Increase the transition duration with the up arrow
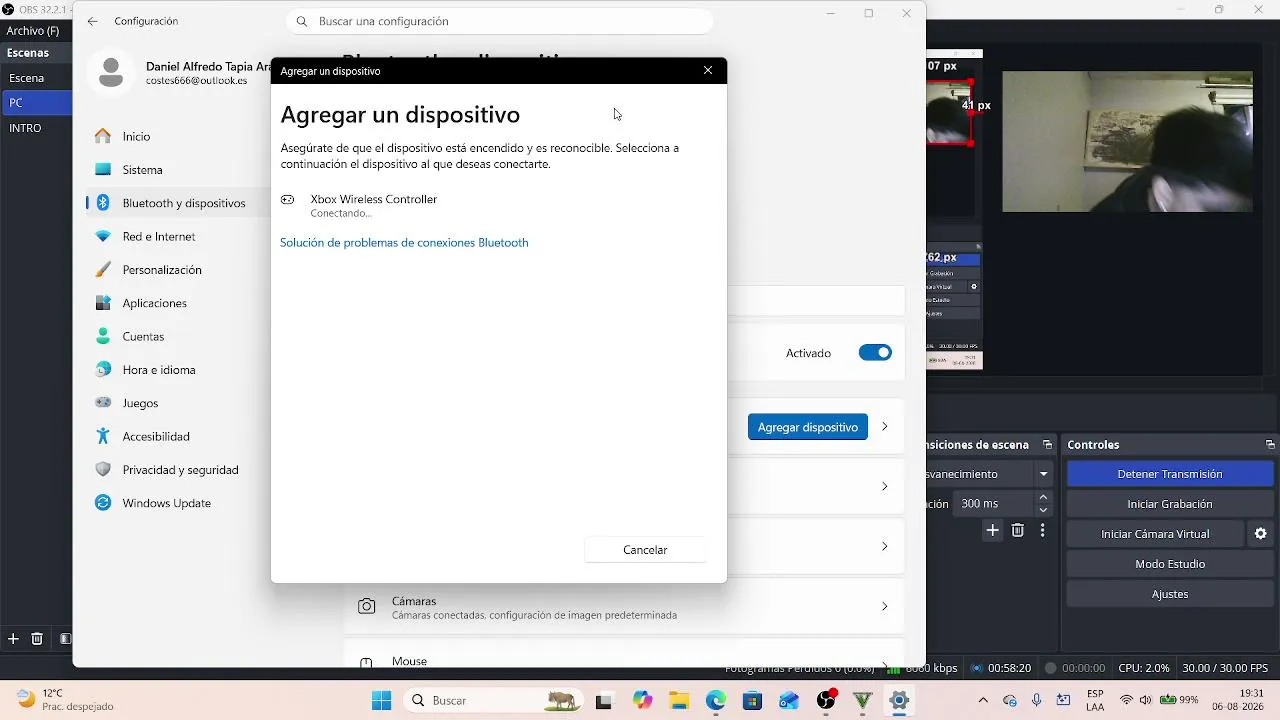1280x720 pixels. pyautogui.click(x=1044, y=497)
